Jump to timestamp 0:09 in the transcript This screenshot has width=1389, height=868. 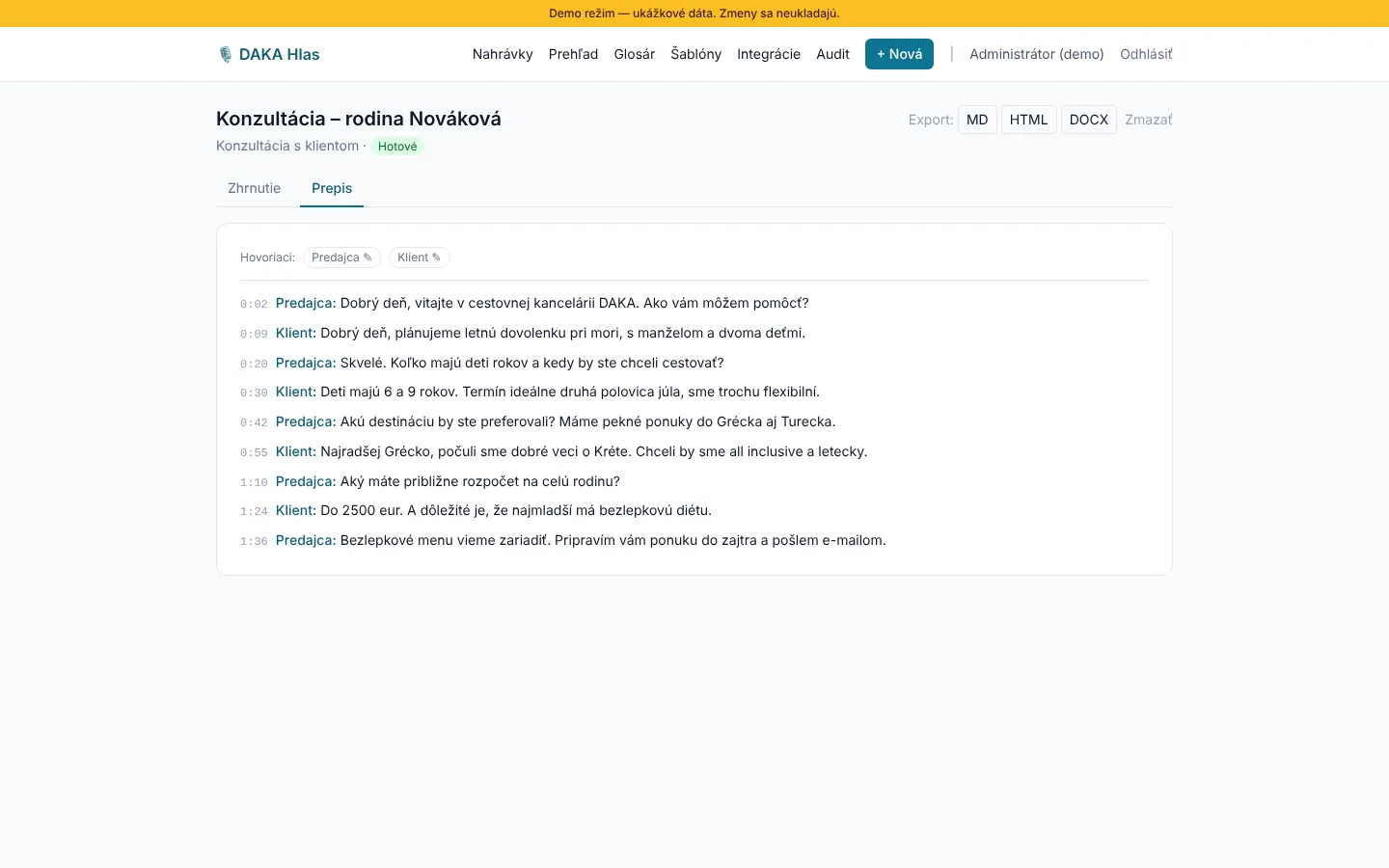point(254,334)
